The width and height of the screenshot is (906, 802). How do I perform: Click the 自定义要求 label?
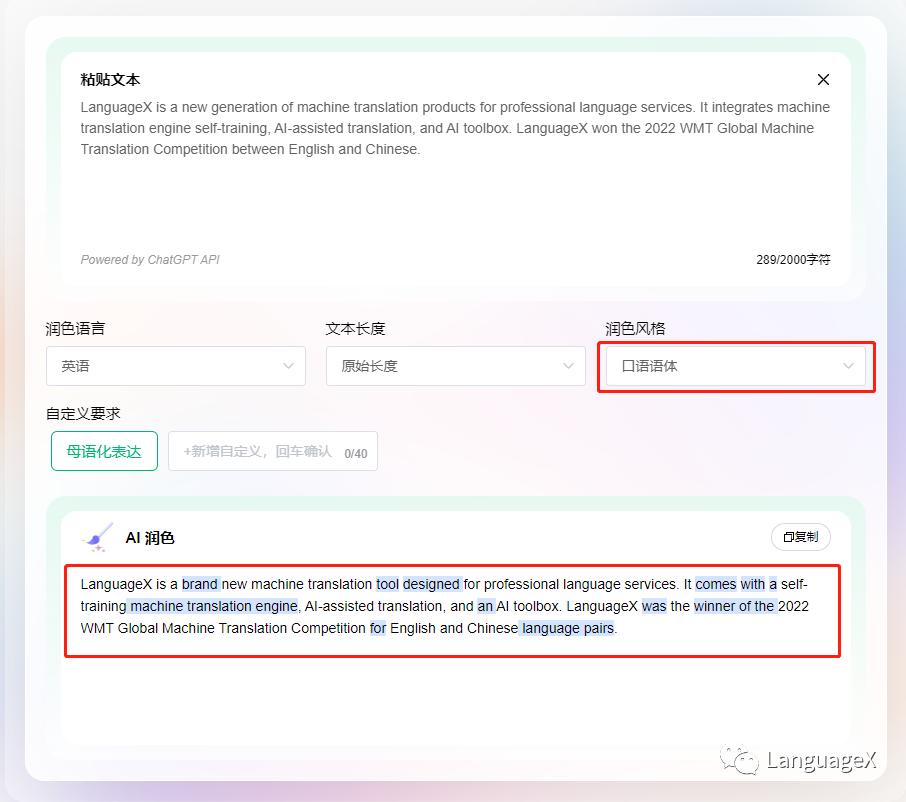point(83,414)
